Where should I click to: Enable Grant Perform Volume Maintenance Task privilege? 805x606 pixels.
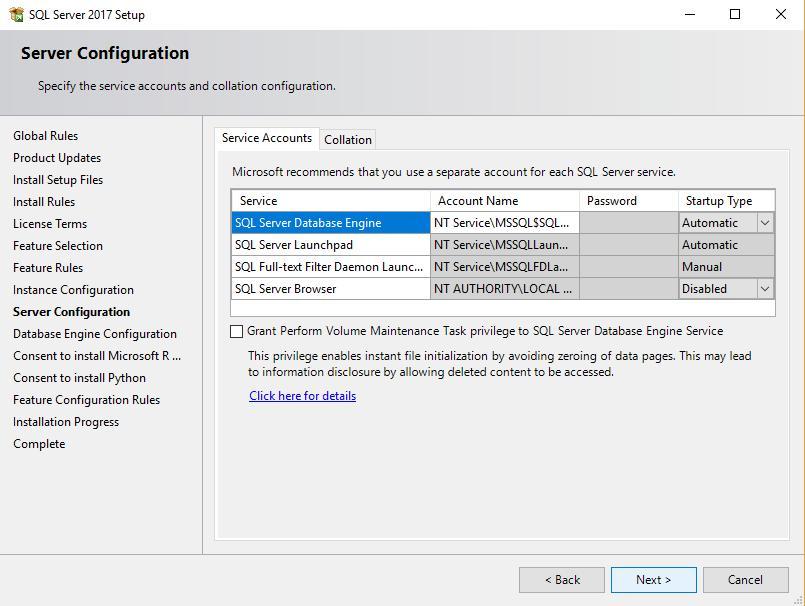[x=237, y=330]
